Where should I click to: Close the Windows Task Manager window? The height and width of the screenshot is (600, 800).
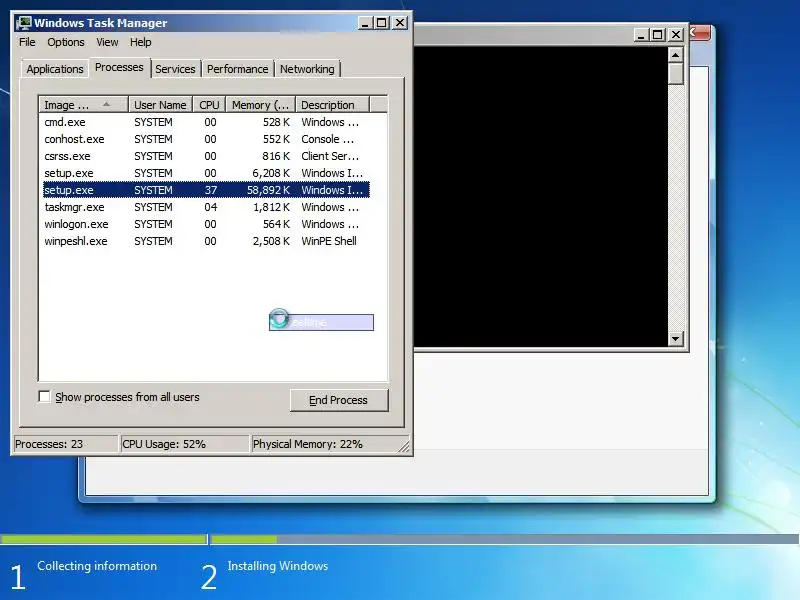pyautogui.click(x=400, y=23)
